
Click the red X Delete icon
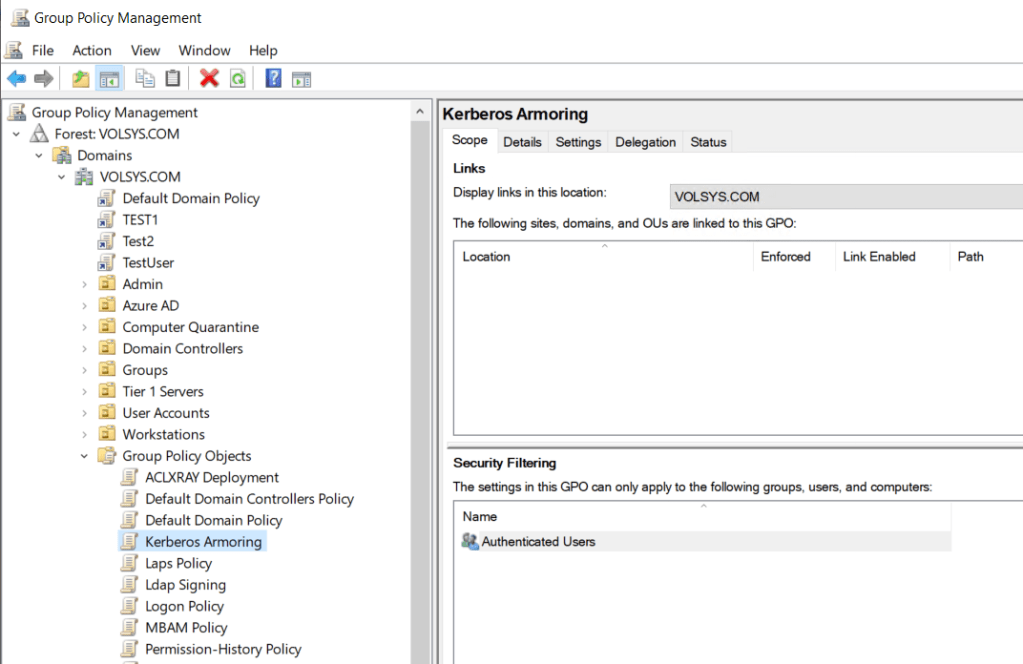(x=209, y=79)
